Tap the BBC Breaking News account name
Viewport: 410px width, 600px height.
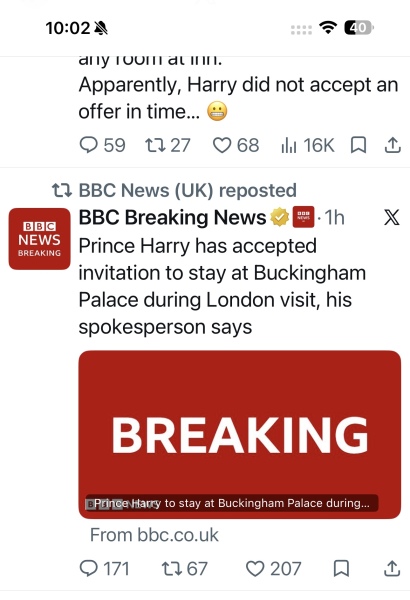[x=172, y=217]
